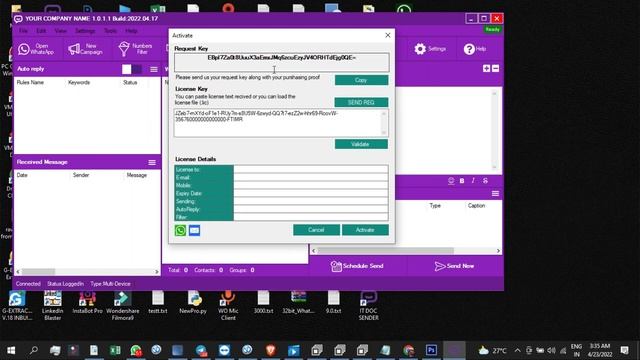Viewport: 640px width, 360px height.
Task: Click the minus icon above message editor
Action: click(496, 69)
